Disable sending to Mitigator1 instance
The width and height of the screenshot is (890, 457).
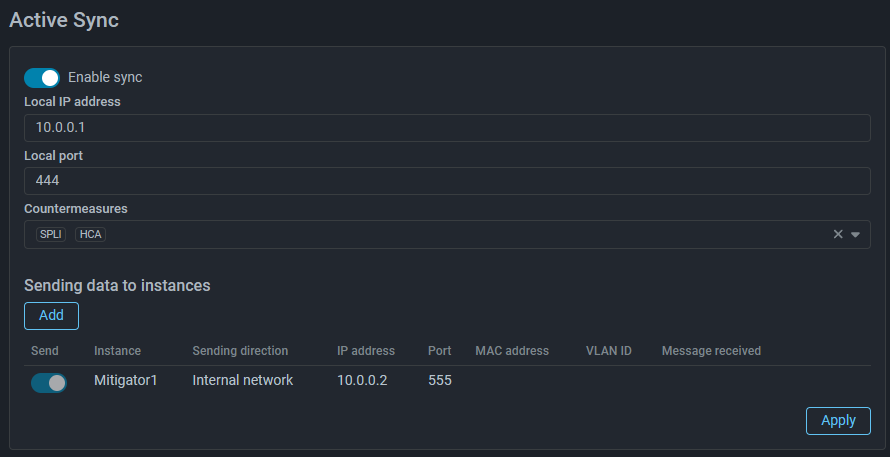click(x=49, y=383)
